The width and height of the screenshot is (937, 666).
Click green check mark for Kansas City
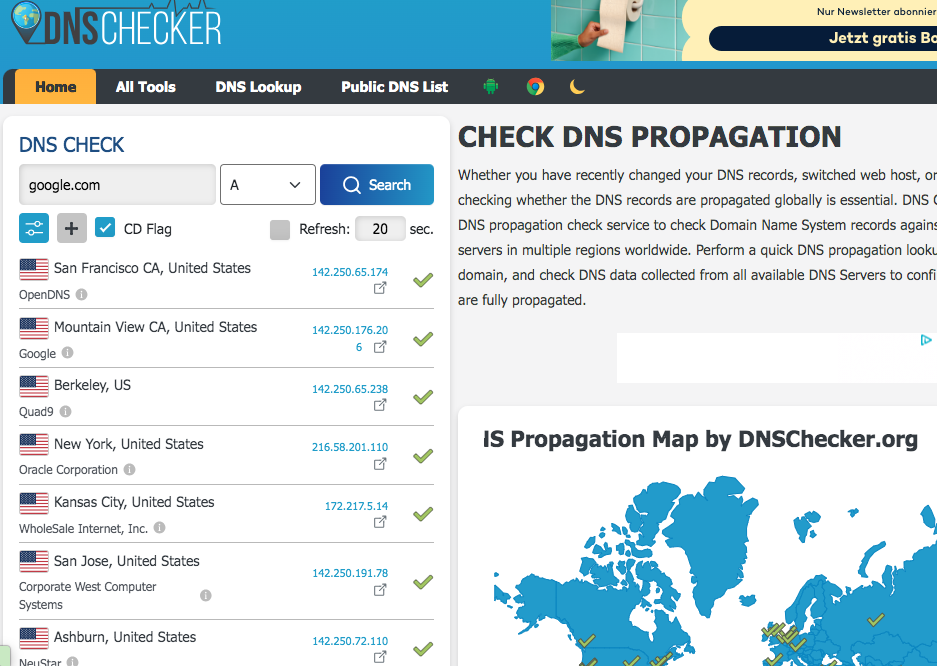(x=423, y=514)
